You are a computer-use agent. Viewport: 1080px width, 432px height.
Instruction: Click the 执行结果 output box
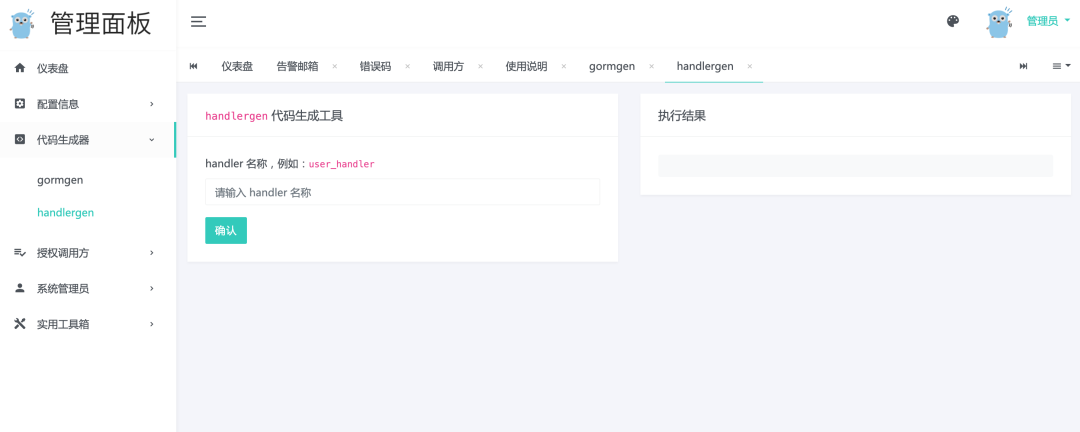(x=855, y=165)
